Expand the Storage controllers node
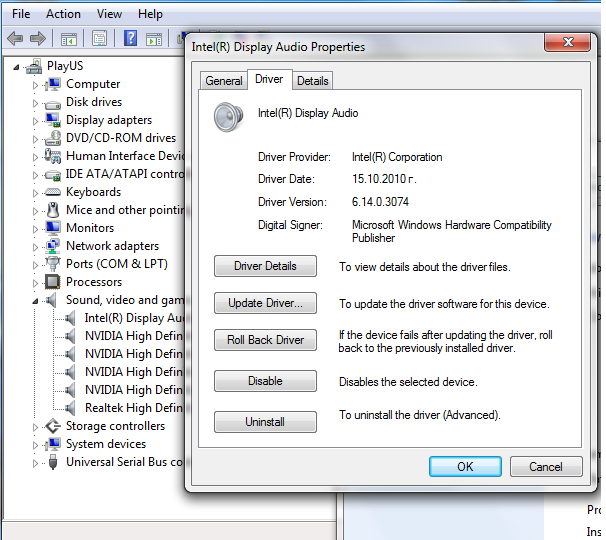Viewport: 606px width, 540px height. (35, 427)
